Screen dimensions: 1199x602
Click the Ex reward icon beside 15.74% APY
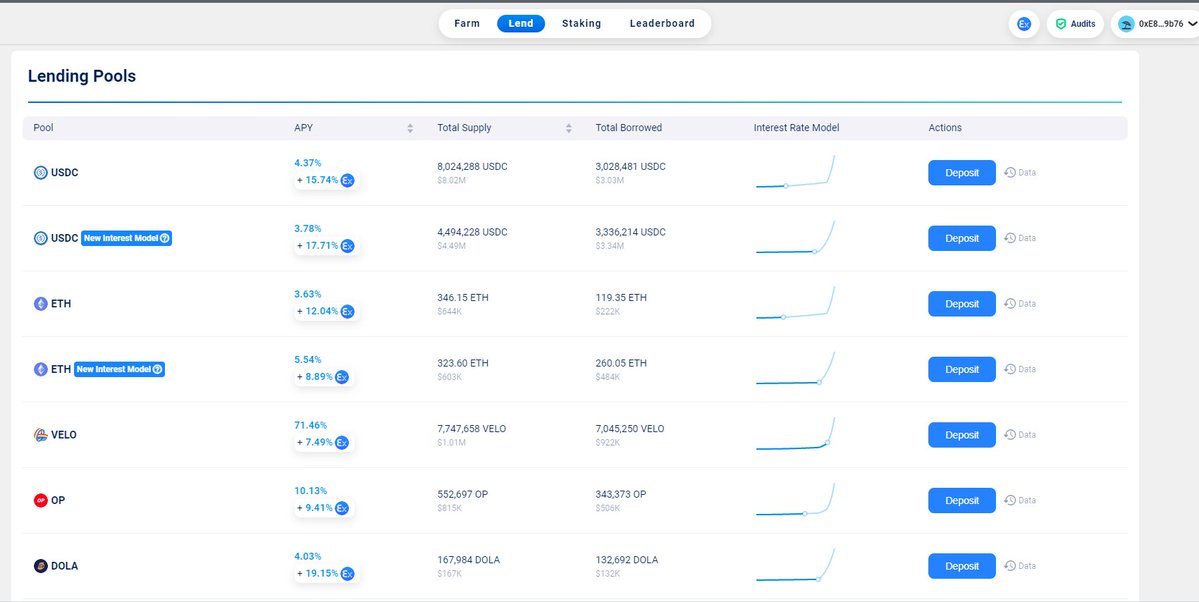347,181
